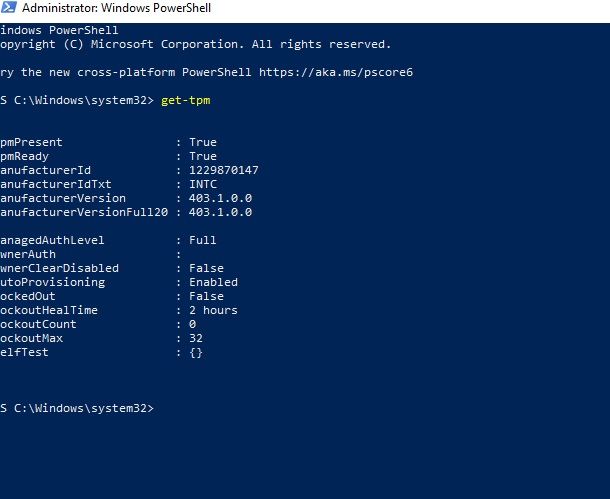
Task: Click the Microsoft Corporation copyright line
Action: coord(195,44)
